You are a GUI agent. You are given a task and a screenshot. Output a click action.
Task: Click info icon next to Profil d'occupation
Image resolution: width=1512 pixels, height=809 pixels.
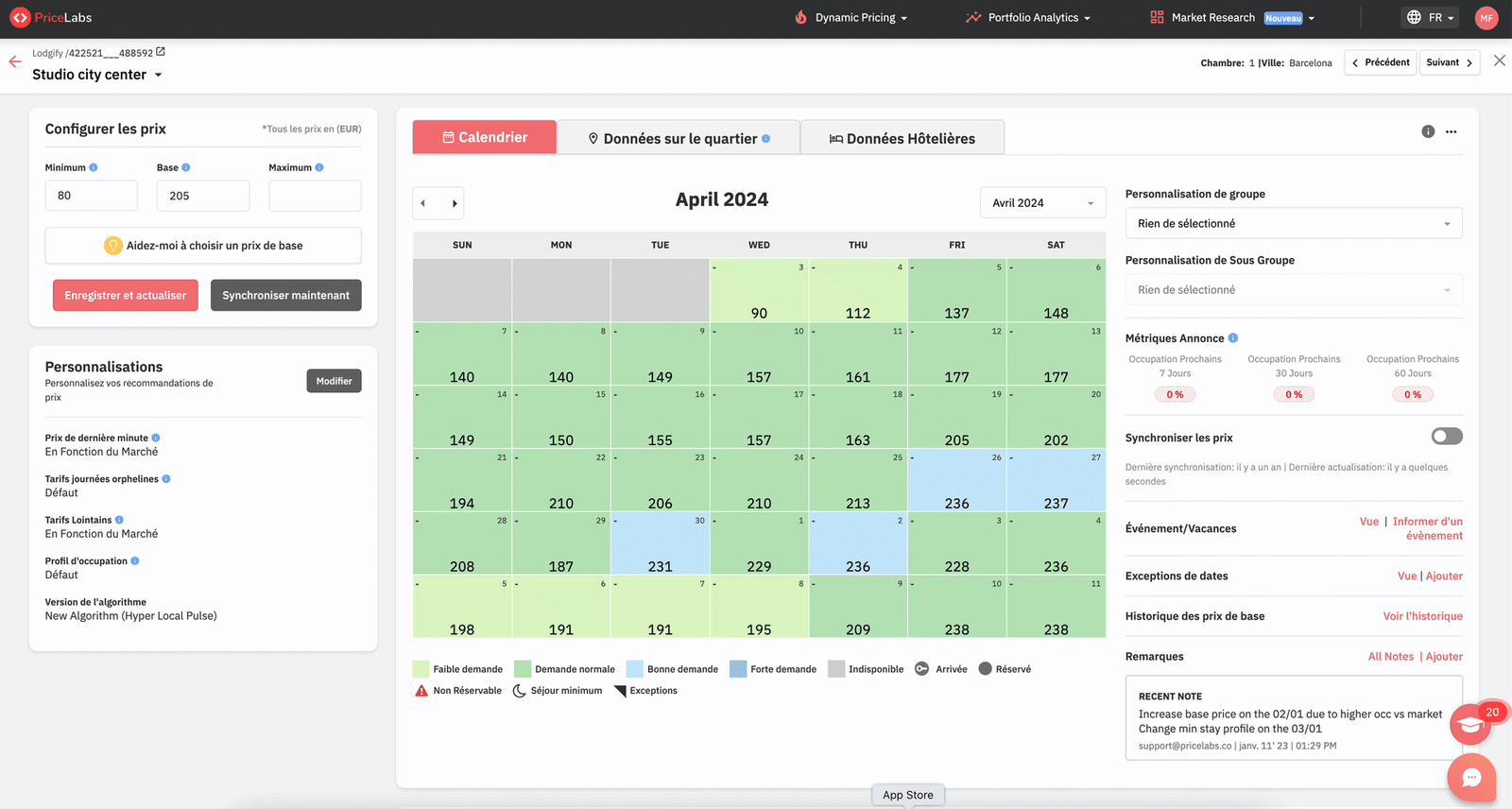135,560
